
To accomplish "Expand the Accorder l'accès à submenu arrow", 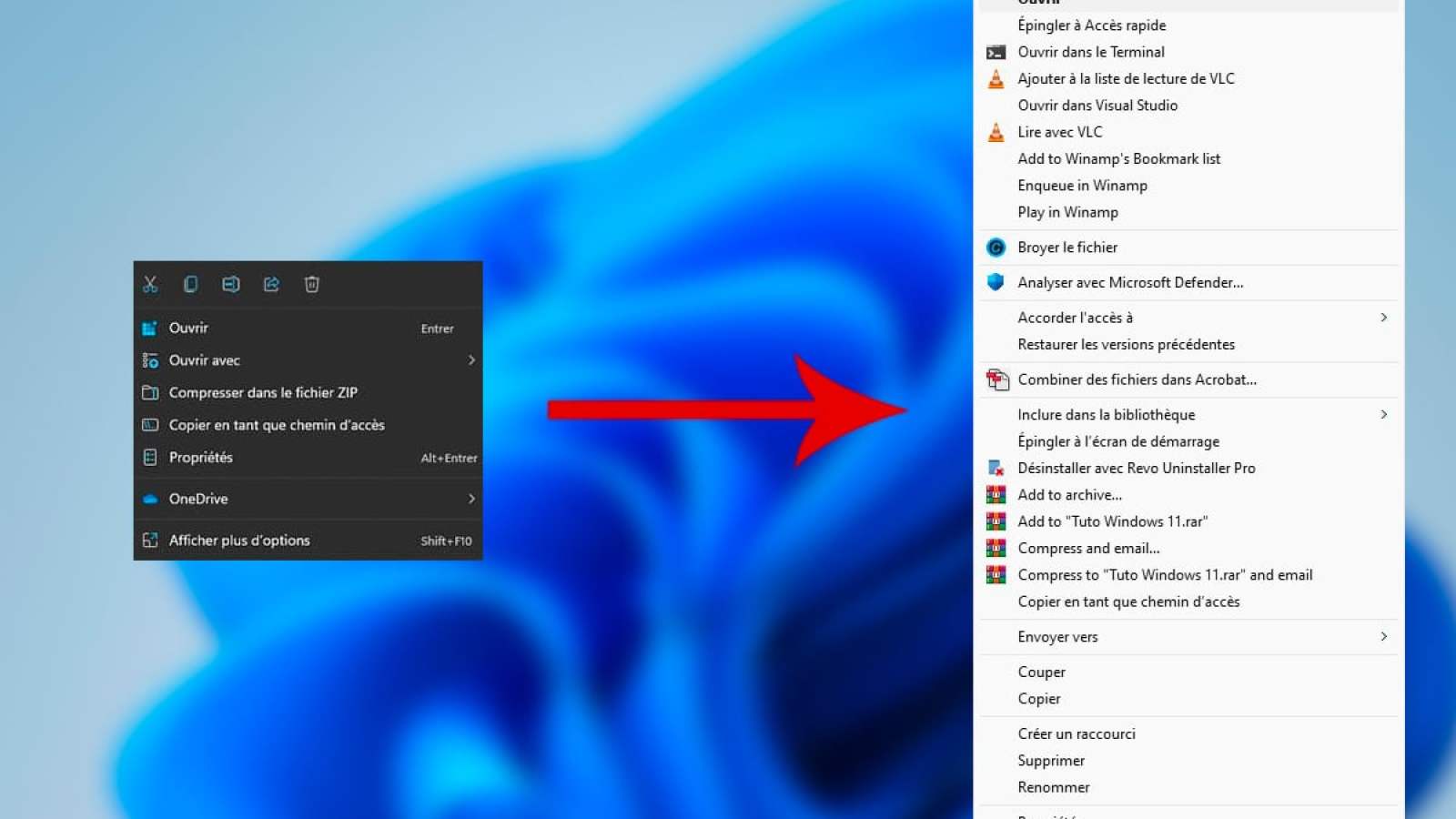I will pyautogui.click(x=1383, y=318).
